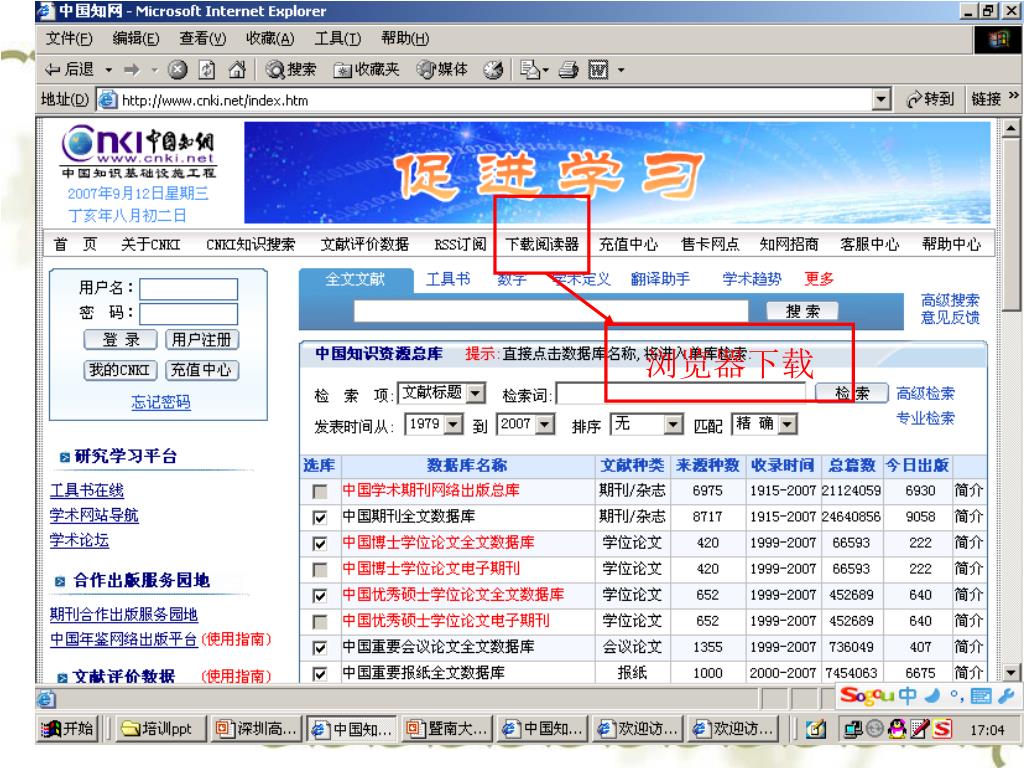Click Sogou input bar keyboard icon
The width and height of the screenshot is (1024, 768).
981,696
